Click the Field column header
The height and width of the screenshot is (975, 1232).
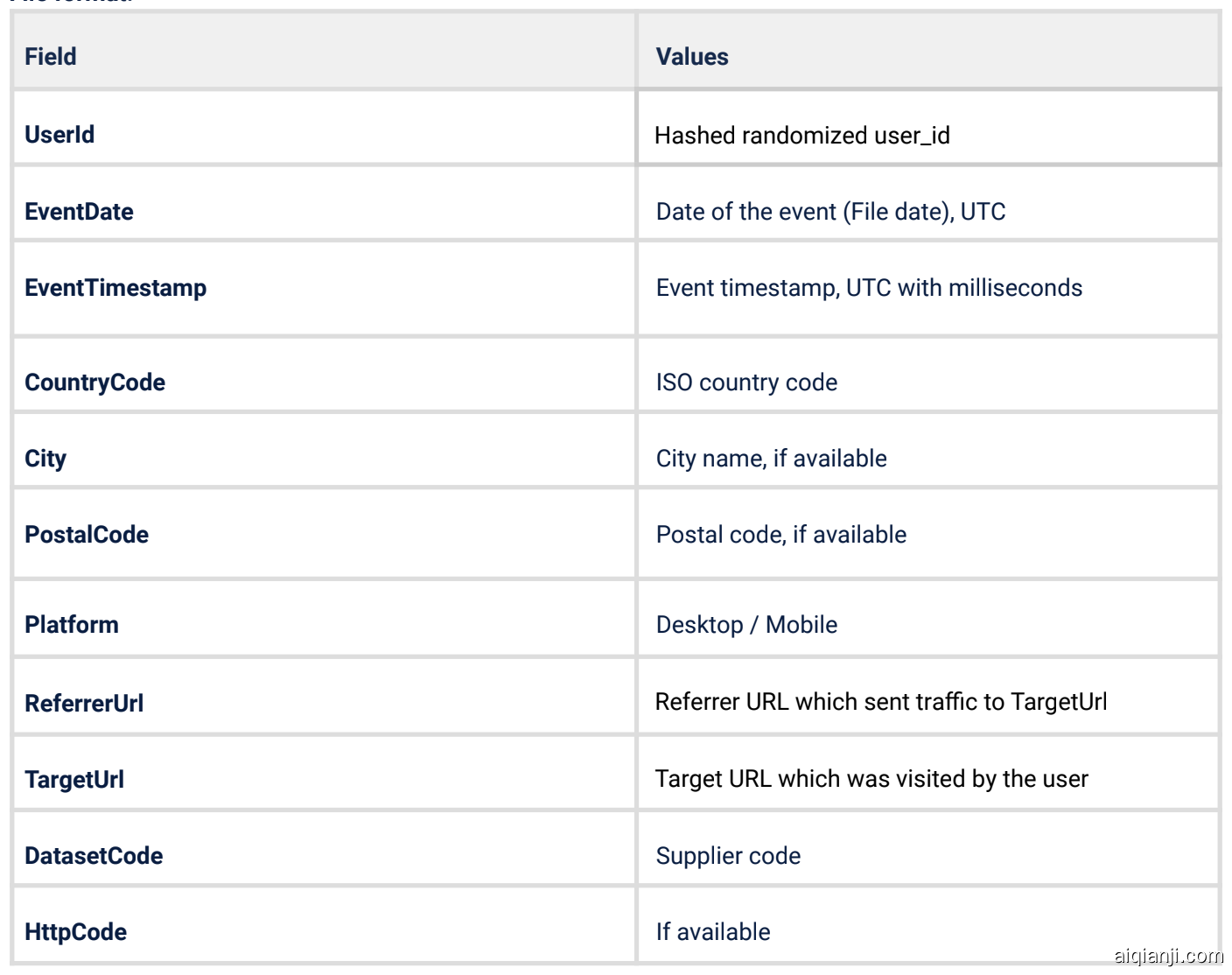tap(51, 57)
